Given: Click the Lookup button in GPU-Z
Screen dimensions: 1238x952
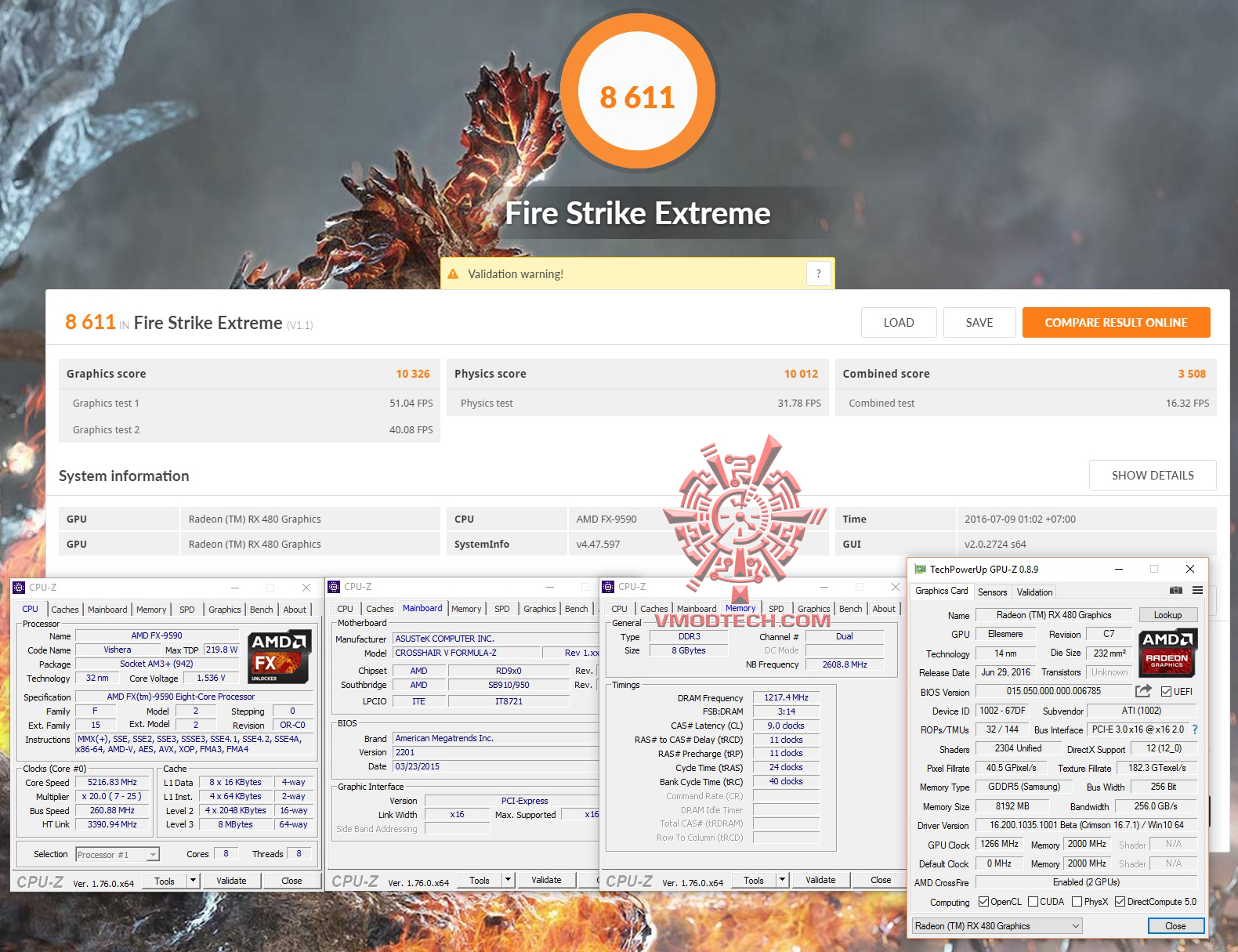Looking at the screenshot, I should point(1167,615).
